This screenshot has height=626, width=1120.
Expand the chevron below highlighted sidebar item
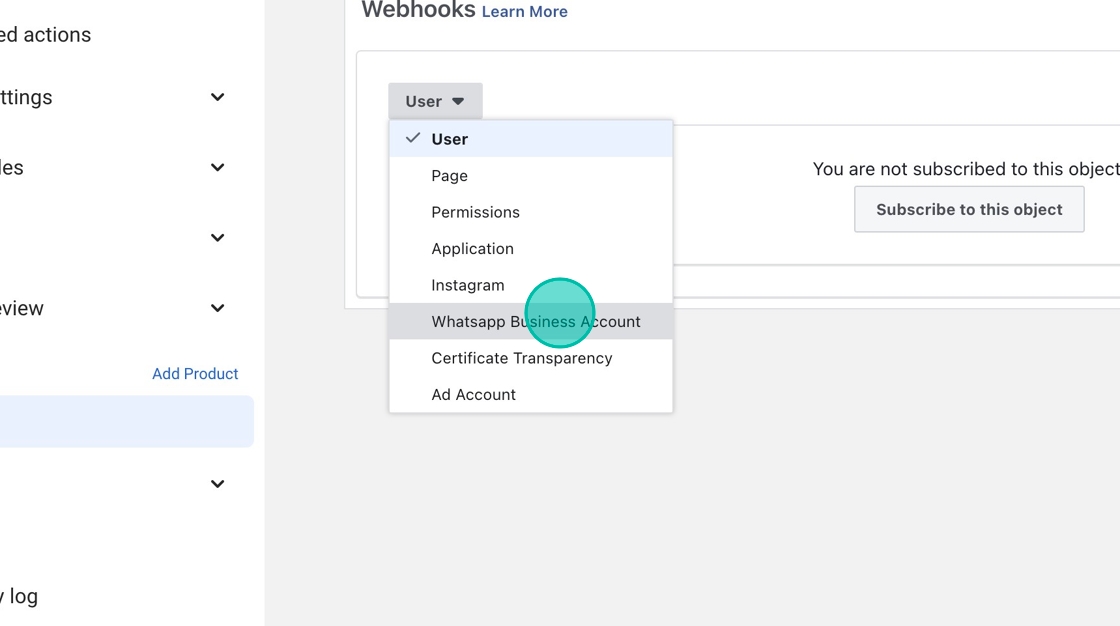(217, 484)
